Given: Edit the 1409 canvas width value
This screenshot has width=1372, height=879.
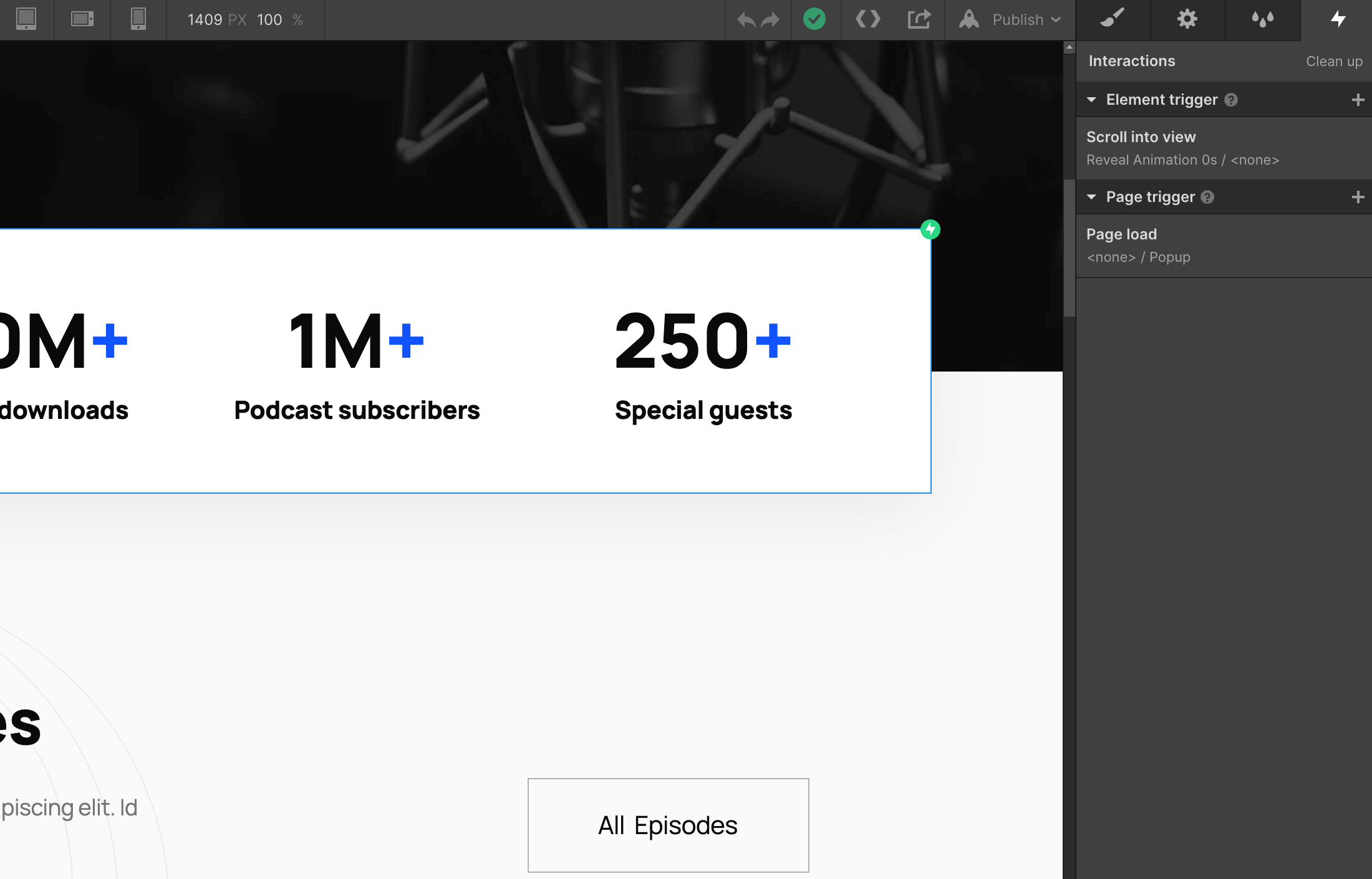Looking at the screenshot, I should pos(204,19).
